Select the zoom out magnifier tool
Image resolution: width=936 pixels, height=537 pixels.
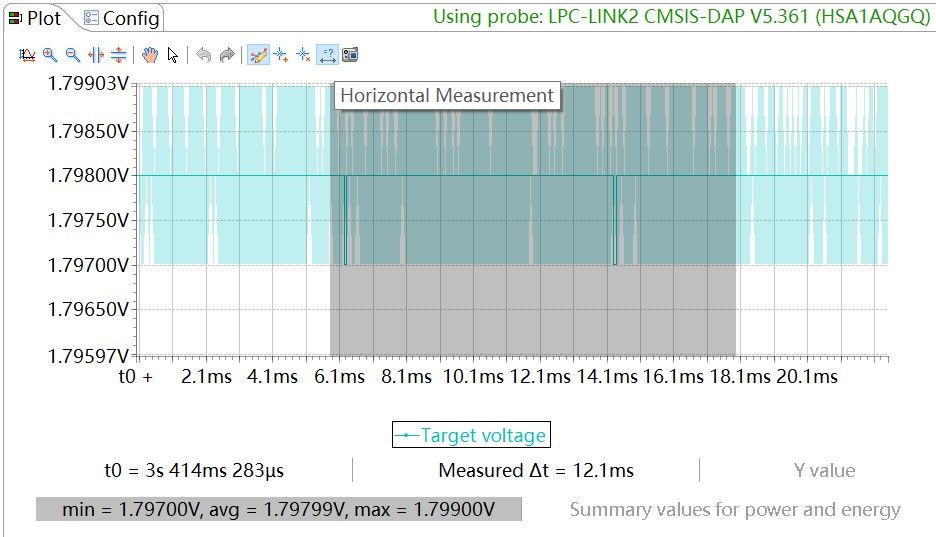click(73, 55)
